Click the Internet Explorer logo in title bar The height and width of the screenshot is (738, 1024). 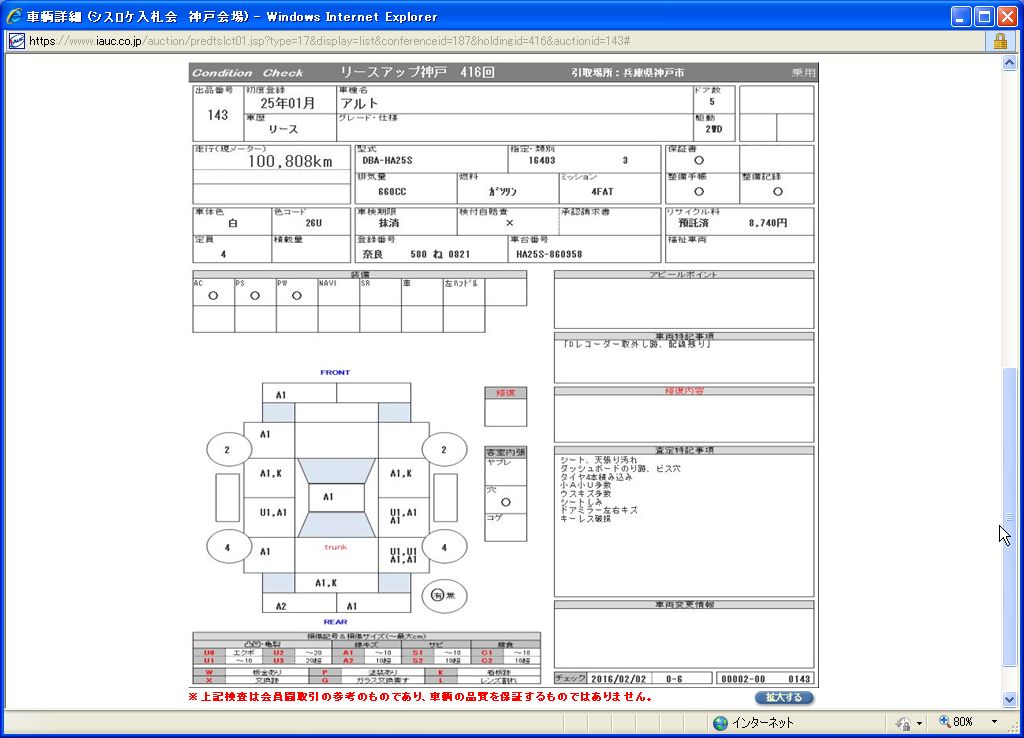coord(14,16)
